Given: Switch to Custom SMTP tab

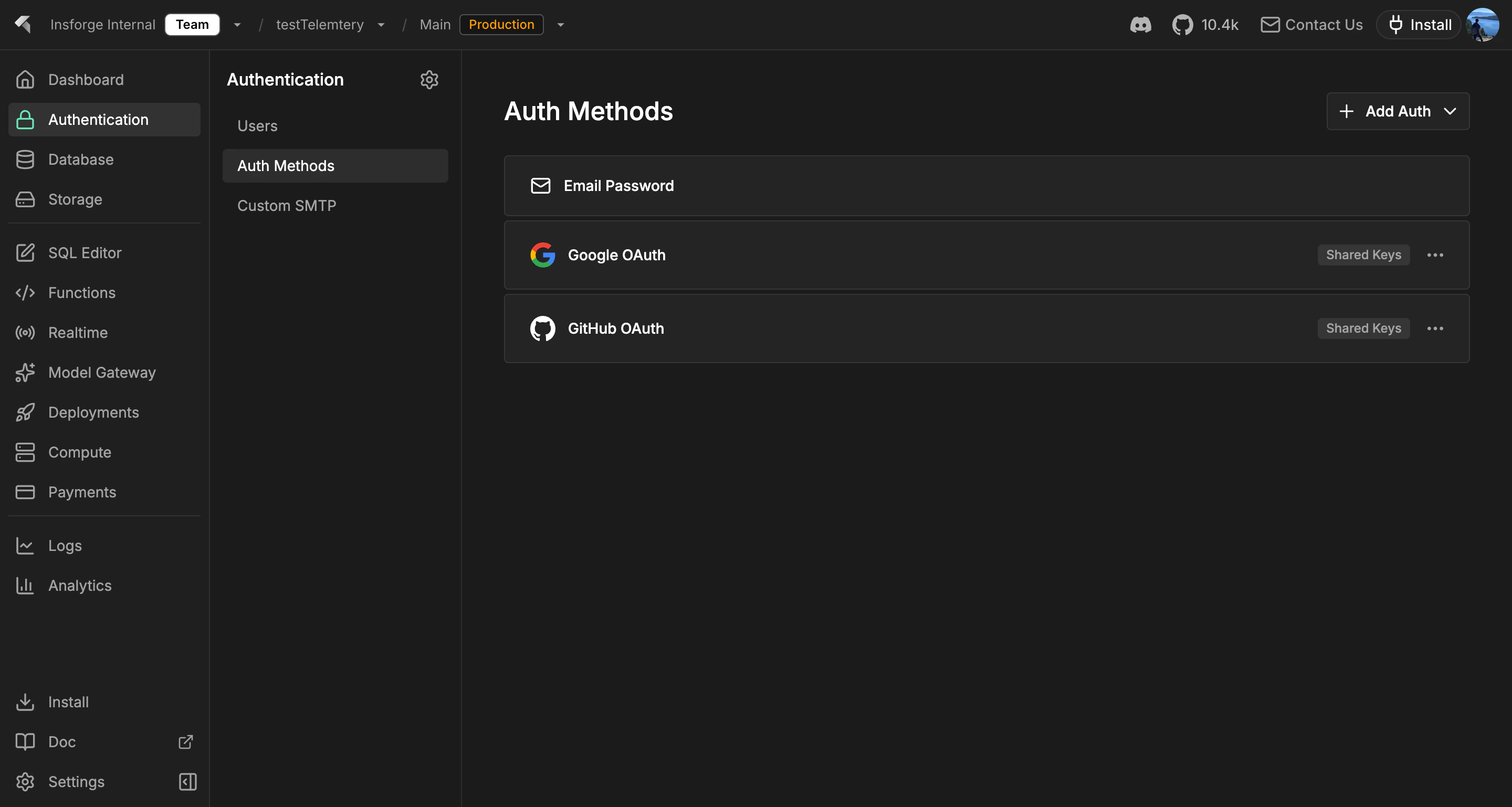Looking at the screenshot, I should click(x=335, y=206).
